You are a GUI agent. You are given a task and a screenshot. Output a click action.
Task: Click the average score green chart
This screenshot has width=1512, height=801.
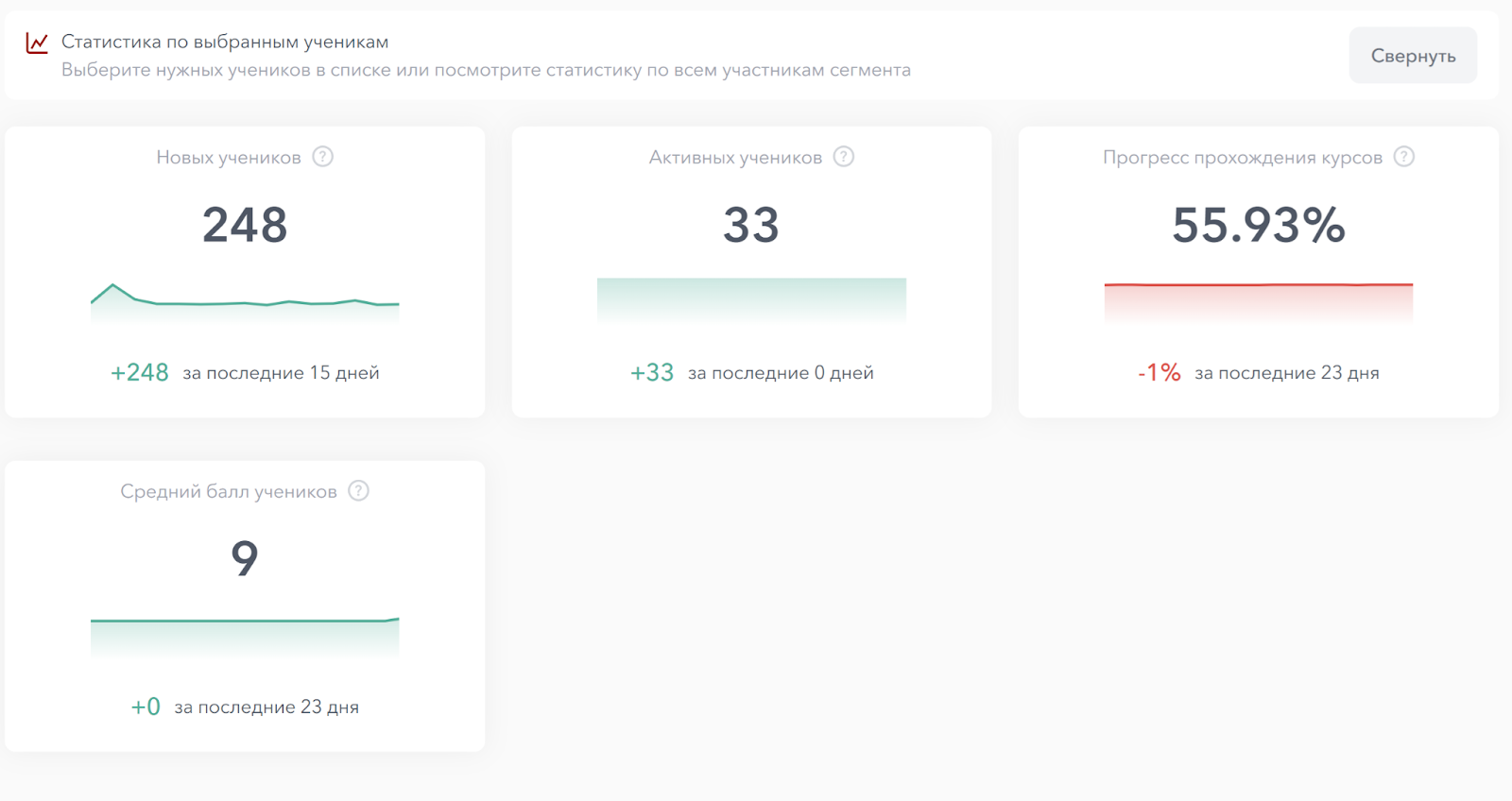(x=245, y=636)
